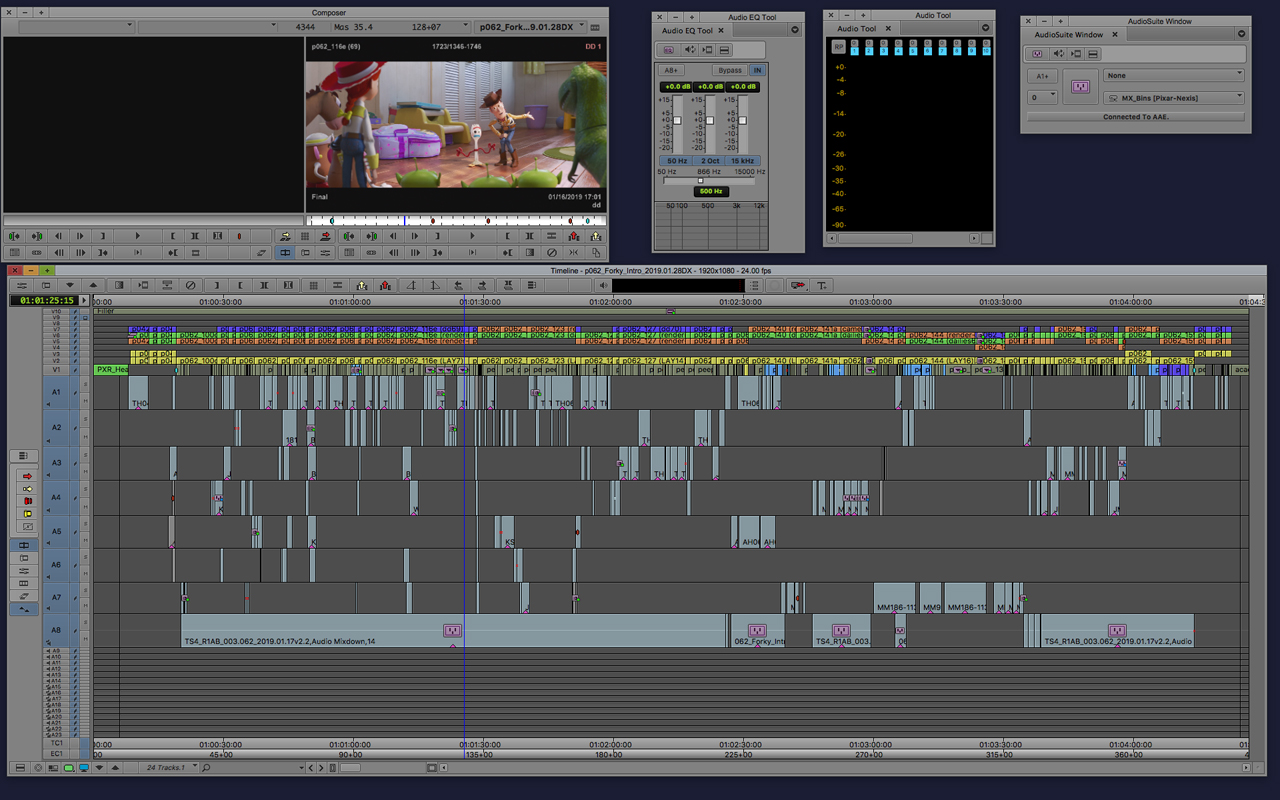This screenshot has height=800, width=1280.
Task: Click the purple plug-in icon in AudioSuite Window
Action: (x=1080, y=86)
